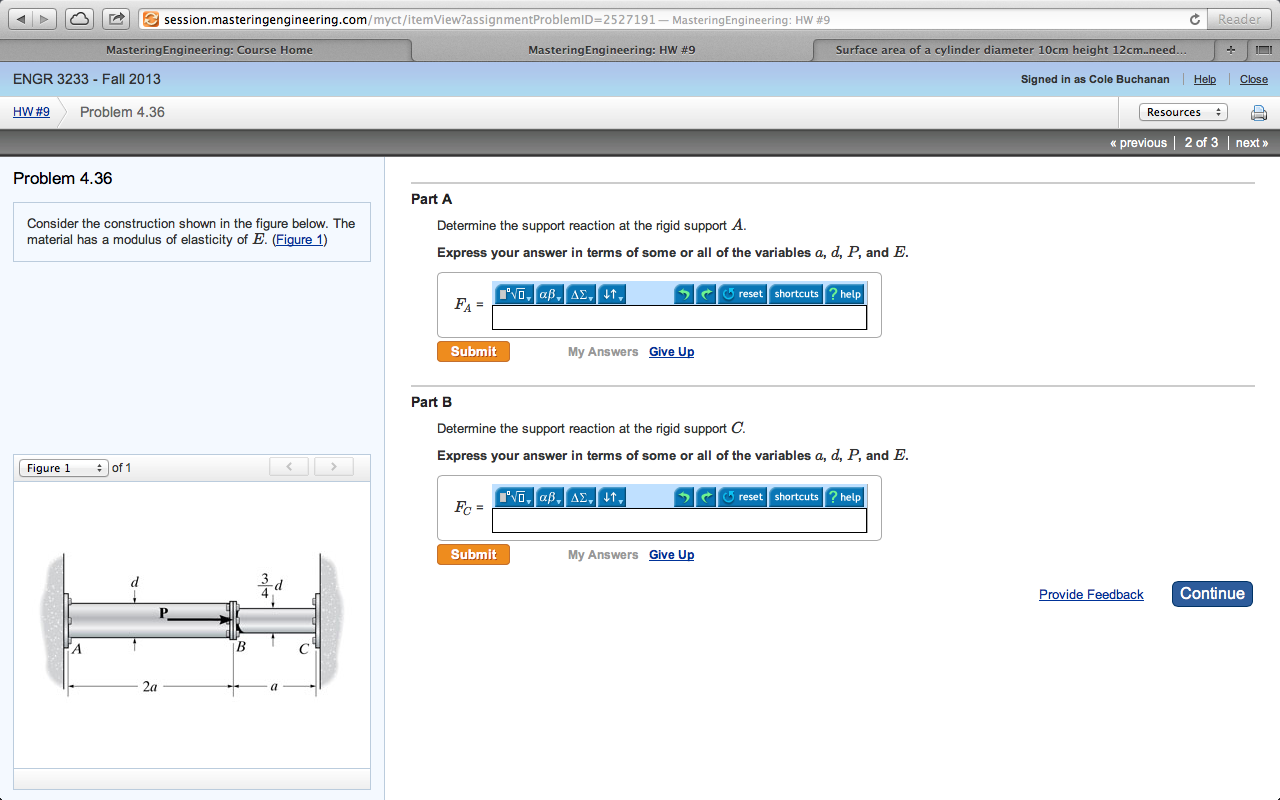The width and height of the screenshot is (1280, 800).
Task: Give up on Part A
Action: pos(671,352)
